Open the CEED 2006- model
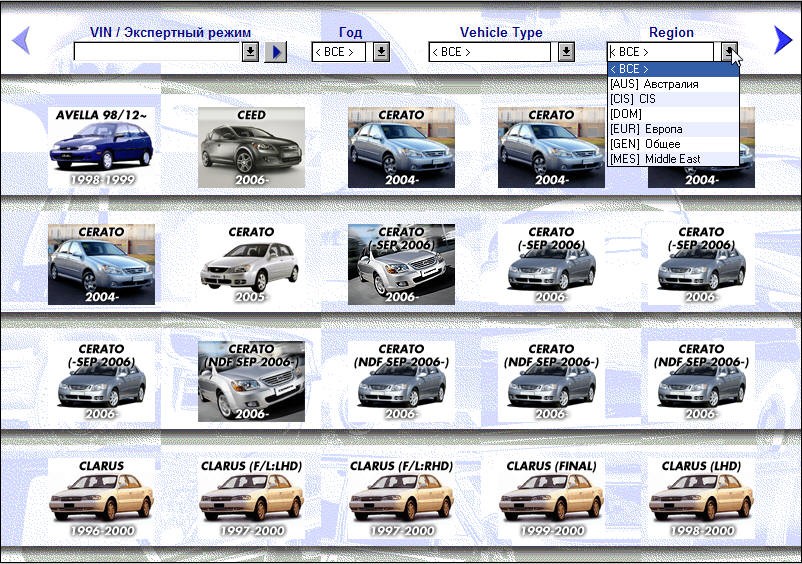The height and width of the screenshot is (564, 802). (251, 147)
